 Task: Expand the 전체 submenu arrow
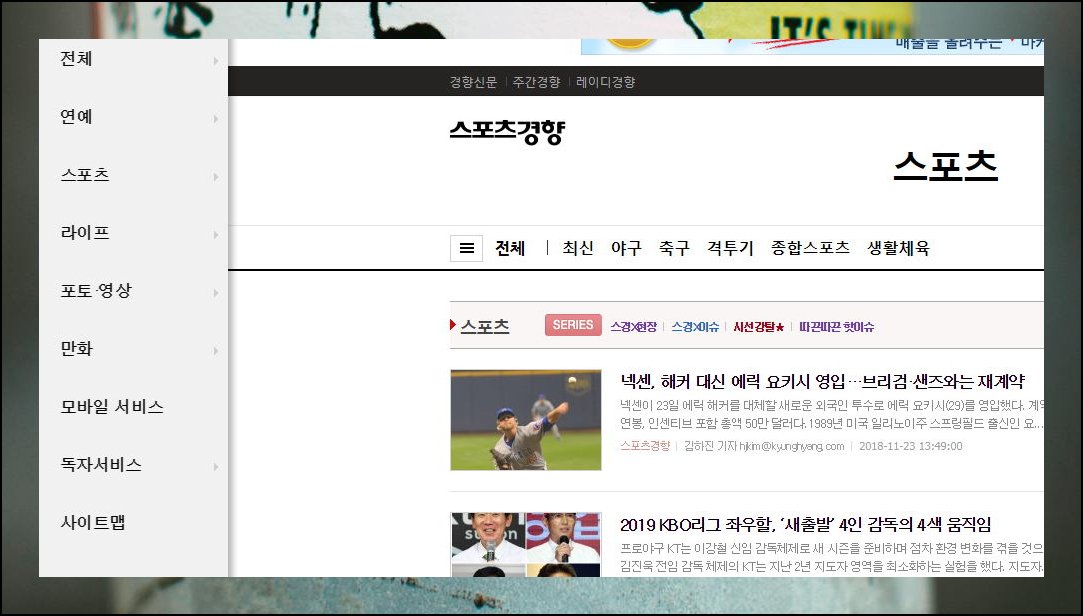coord(216,61)
